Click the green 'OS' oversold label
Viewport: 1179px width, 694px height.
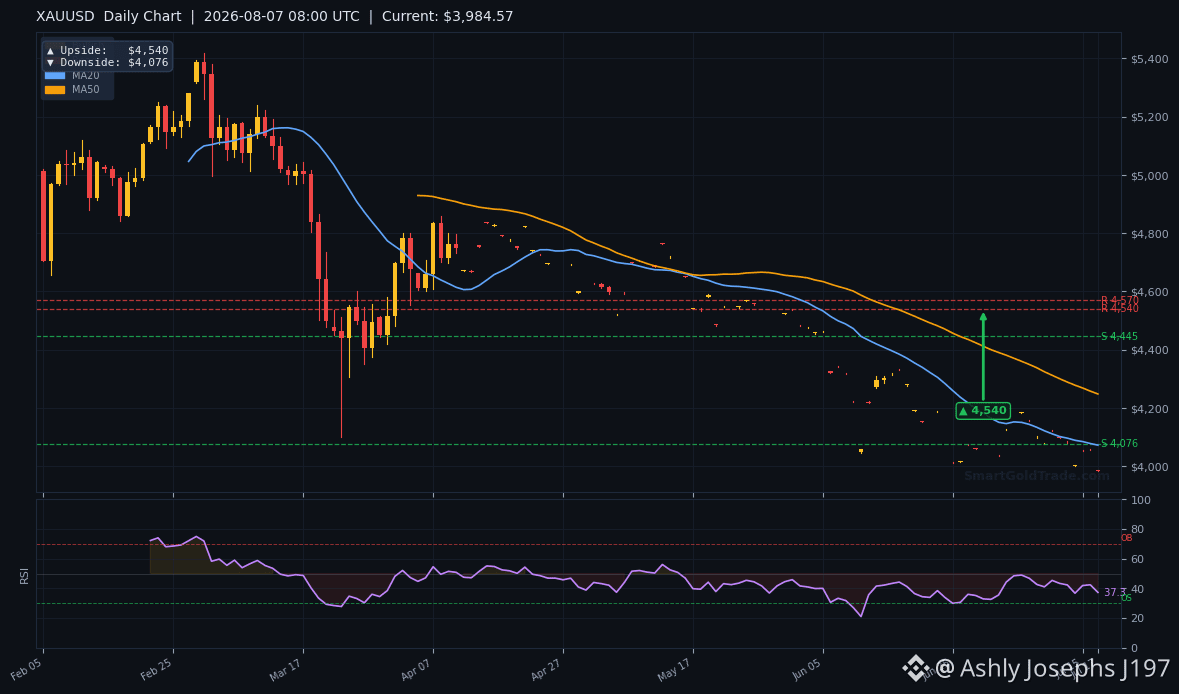pos(1126,598)
